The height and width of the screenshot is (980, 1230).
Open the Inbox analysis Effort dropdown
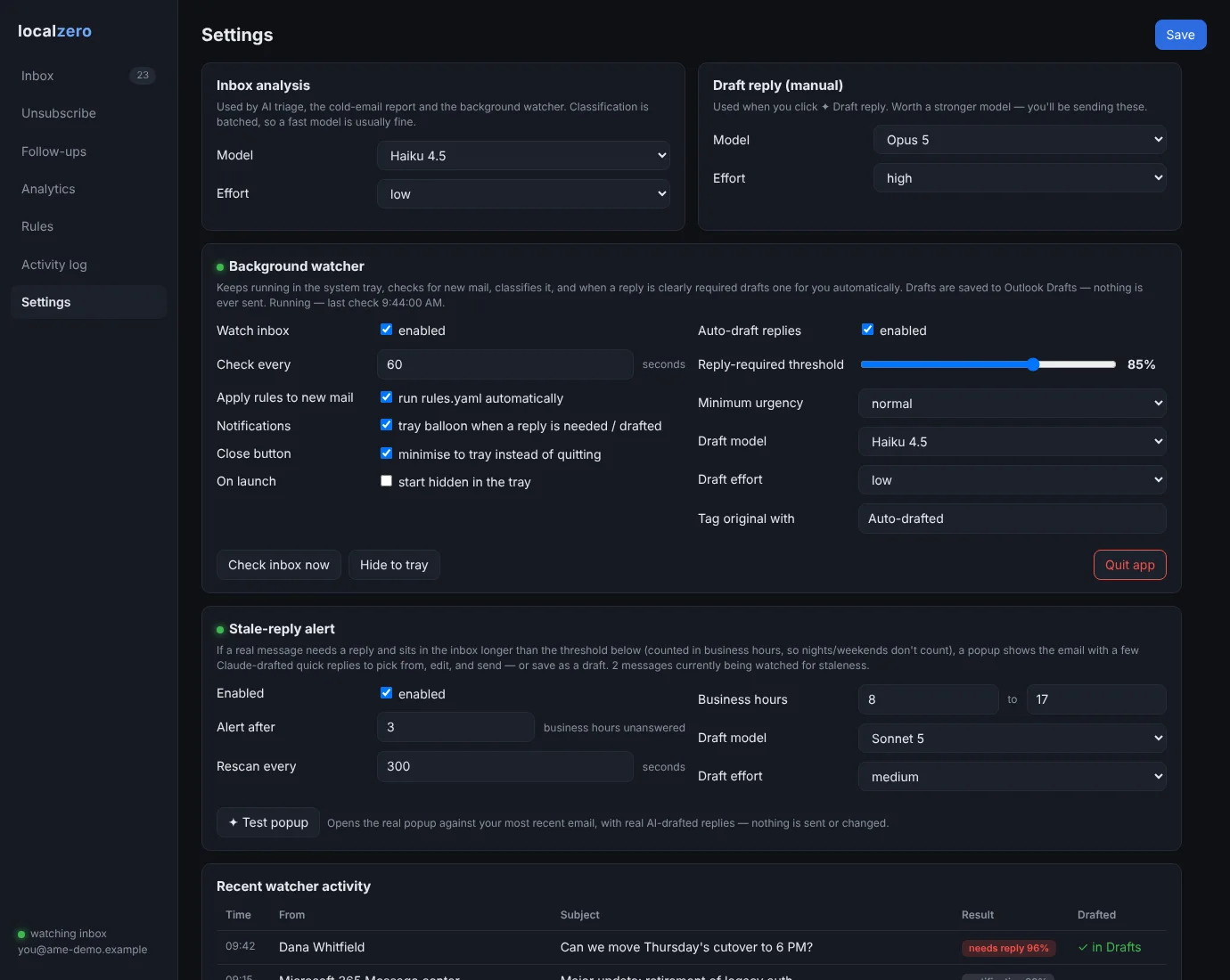[523, 194]
